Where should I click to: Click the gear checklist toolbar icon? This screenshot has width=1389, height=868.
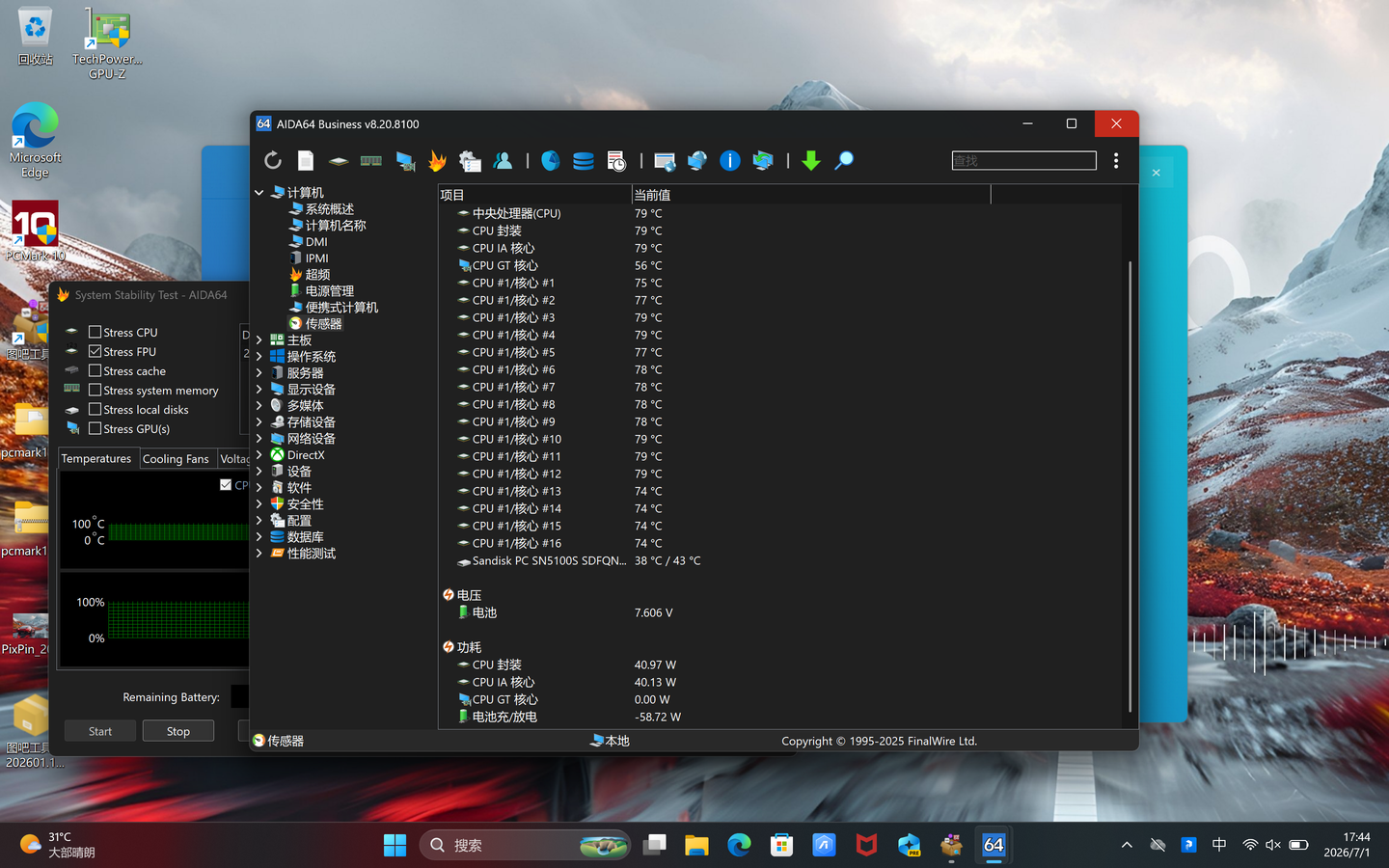pos(470,161)
